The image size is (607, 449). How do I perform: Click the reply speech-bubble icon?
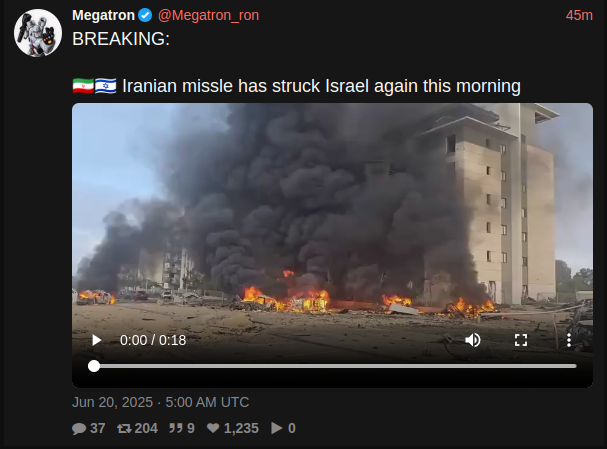point(79,428)
